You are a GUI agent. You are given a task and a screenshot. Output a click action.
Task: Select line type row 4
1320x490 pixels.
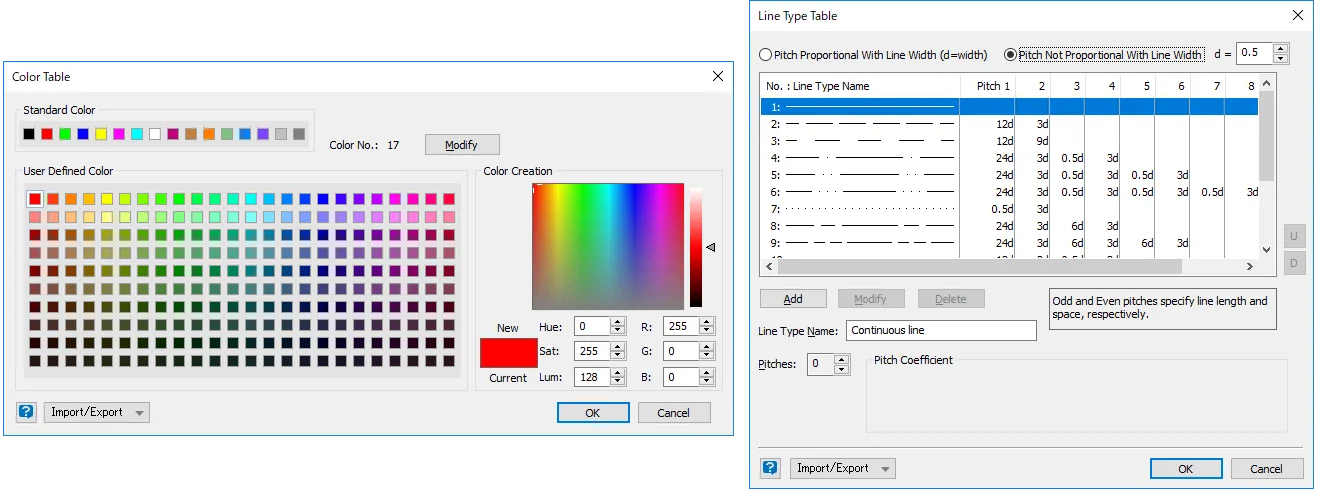pyautogui.click(x=1009, y=158)
